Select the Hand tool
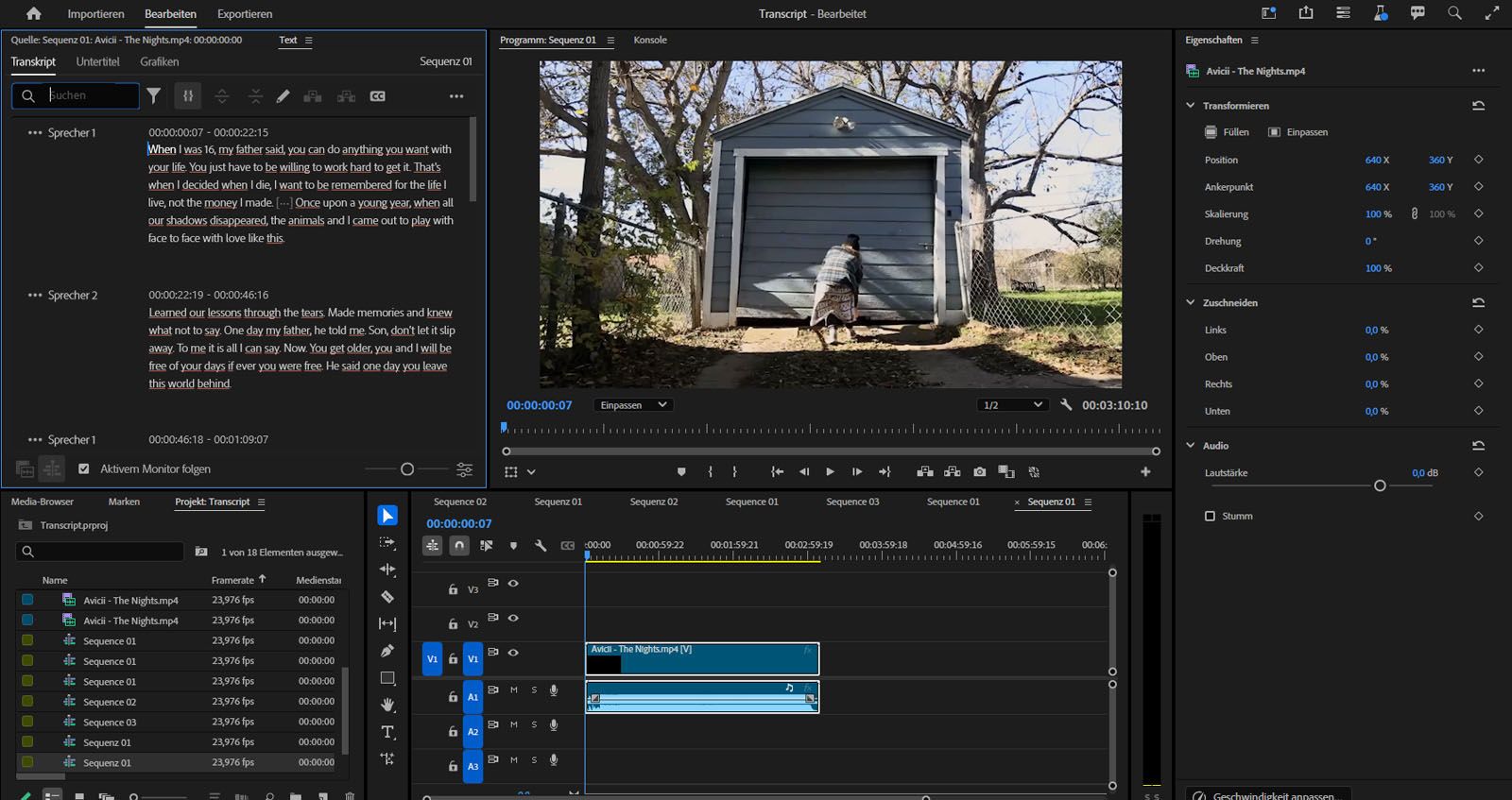 (387, 705)
